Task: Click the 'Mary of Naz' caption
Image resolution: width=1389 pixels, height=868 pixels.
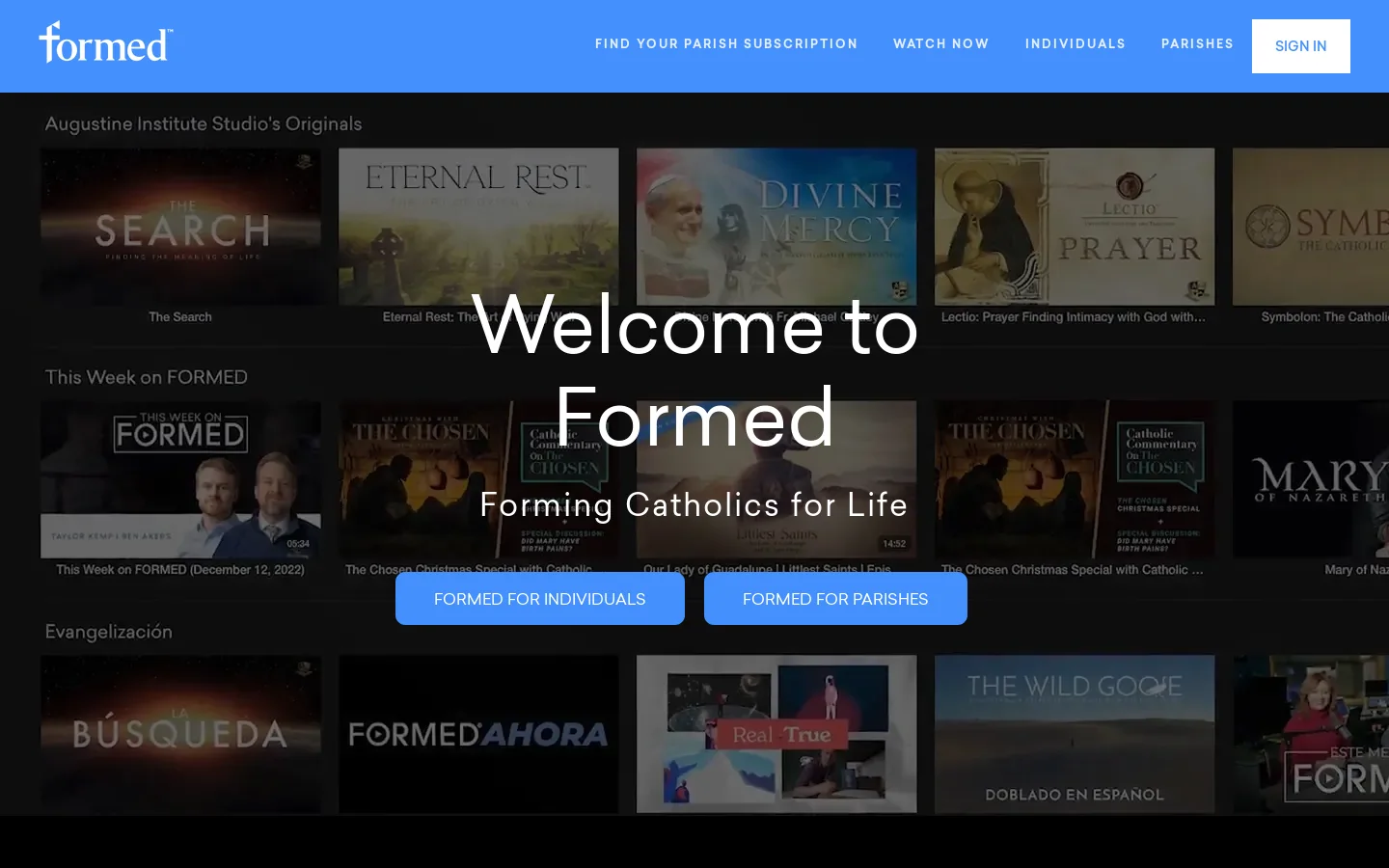Action: [x=1356, y=570]
